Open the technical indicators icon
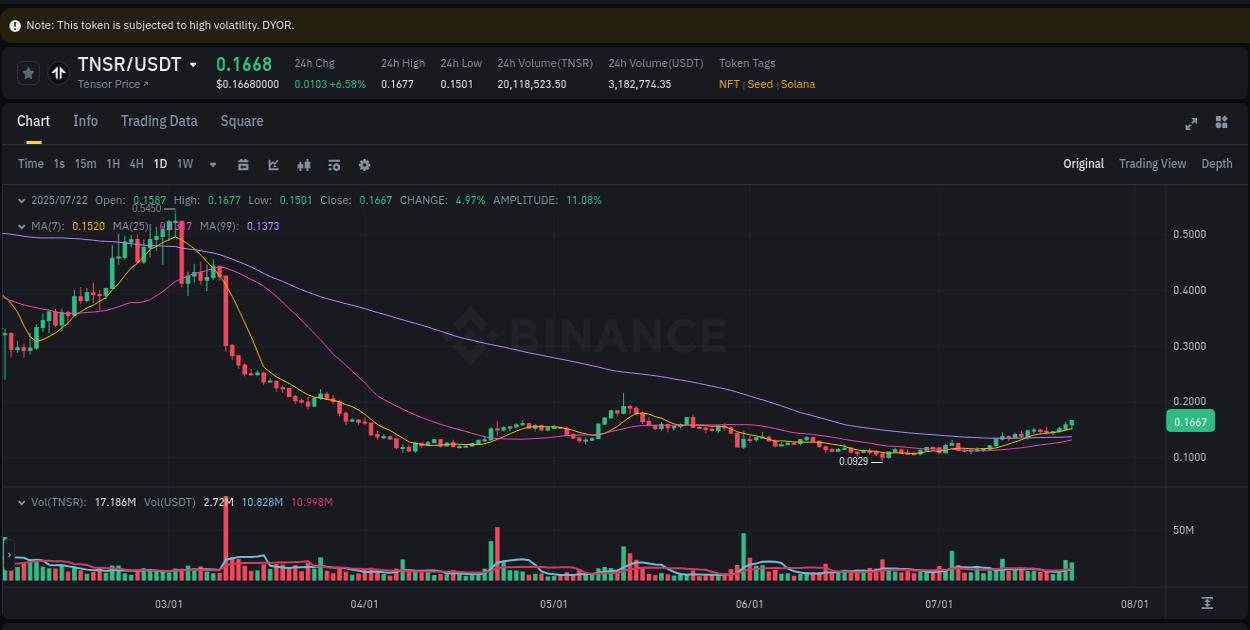This screenshot has width=1250, height=630. (x=304, y=164)
